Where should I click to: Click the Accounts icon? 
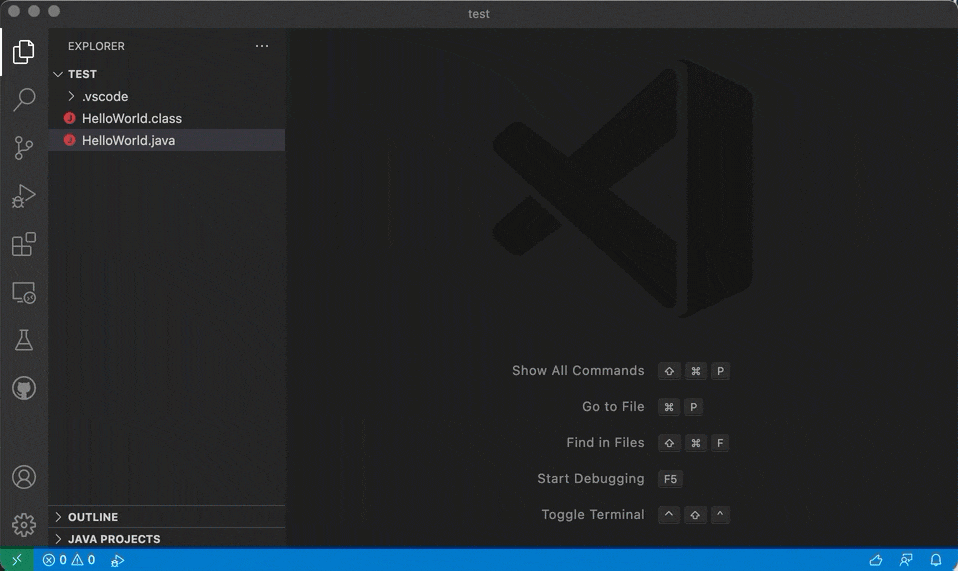click(24, 477)
